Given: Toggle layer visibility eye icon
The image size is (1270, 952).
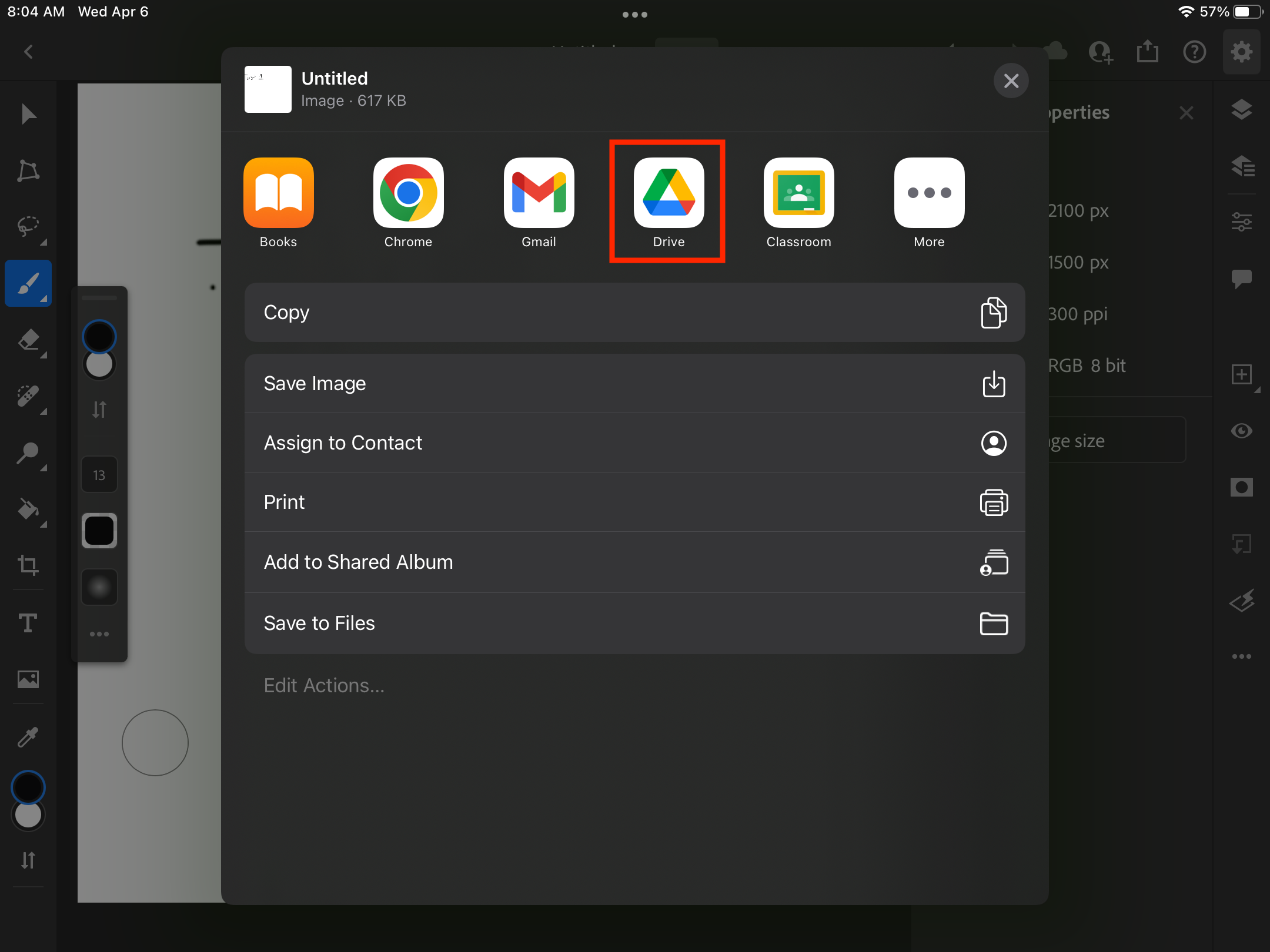Looking at the screenshot, I should (x=1241, y=431).
